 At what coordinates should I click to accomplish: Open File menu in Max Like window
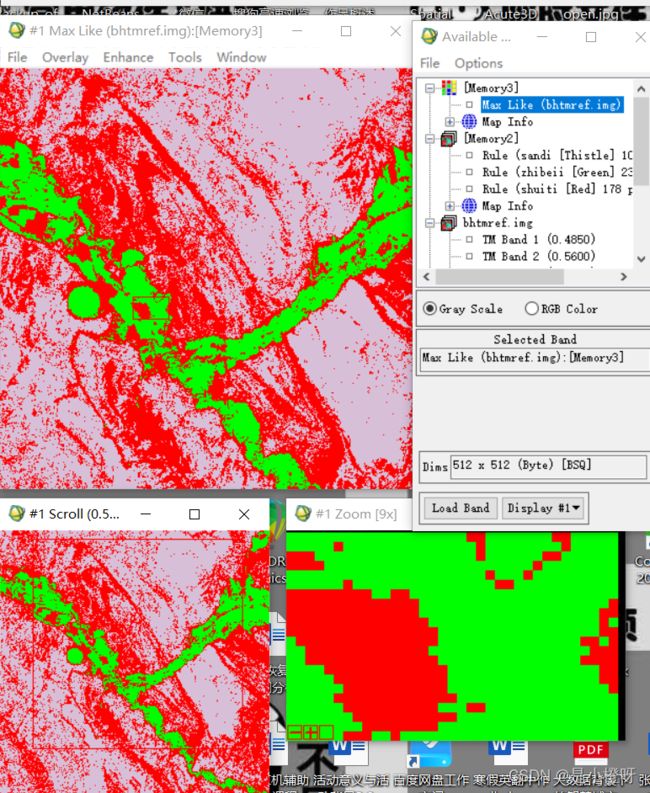(17, 57)
